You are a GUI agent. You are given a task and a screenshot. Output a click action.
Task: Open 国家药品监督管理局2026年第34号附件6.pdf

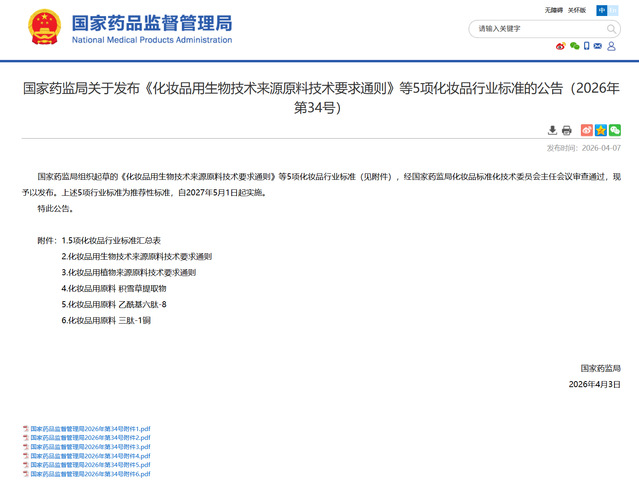tap(90, 474)
